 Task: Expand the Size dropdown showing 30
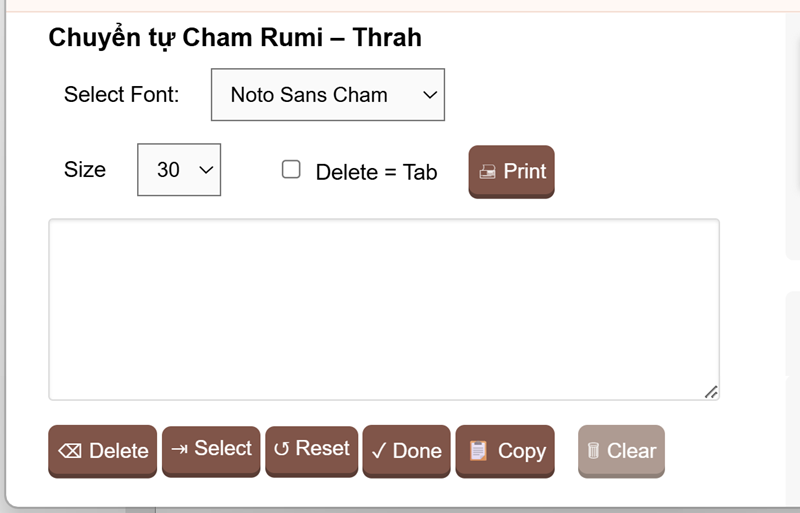pyautogui.click(x=179, y=170)
